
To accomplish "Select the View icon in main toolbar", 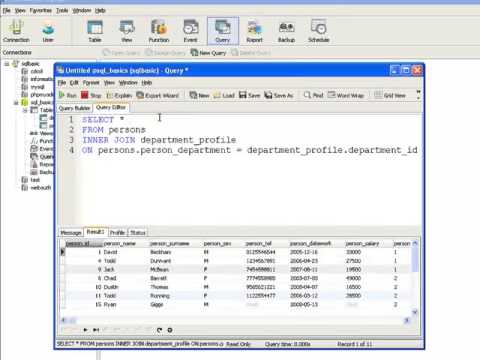I will click(127, 31).
